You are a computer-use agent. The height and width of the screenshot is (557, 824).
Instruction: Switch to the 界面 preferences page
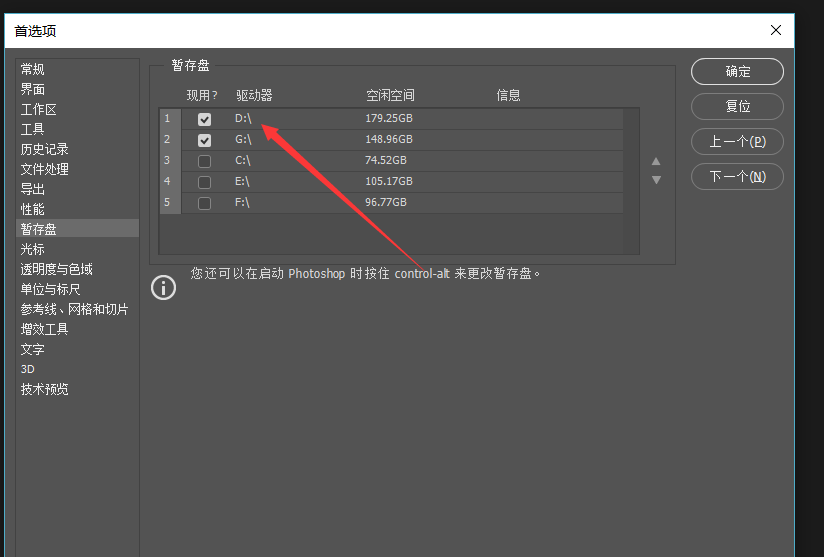pos(33,89)
